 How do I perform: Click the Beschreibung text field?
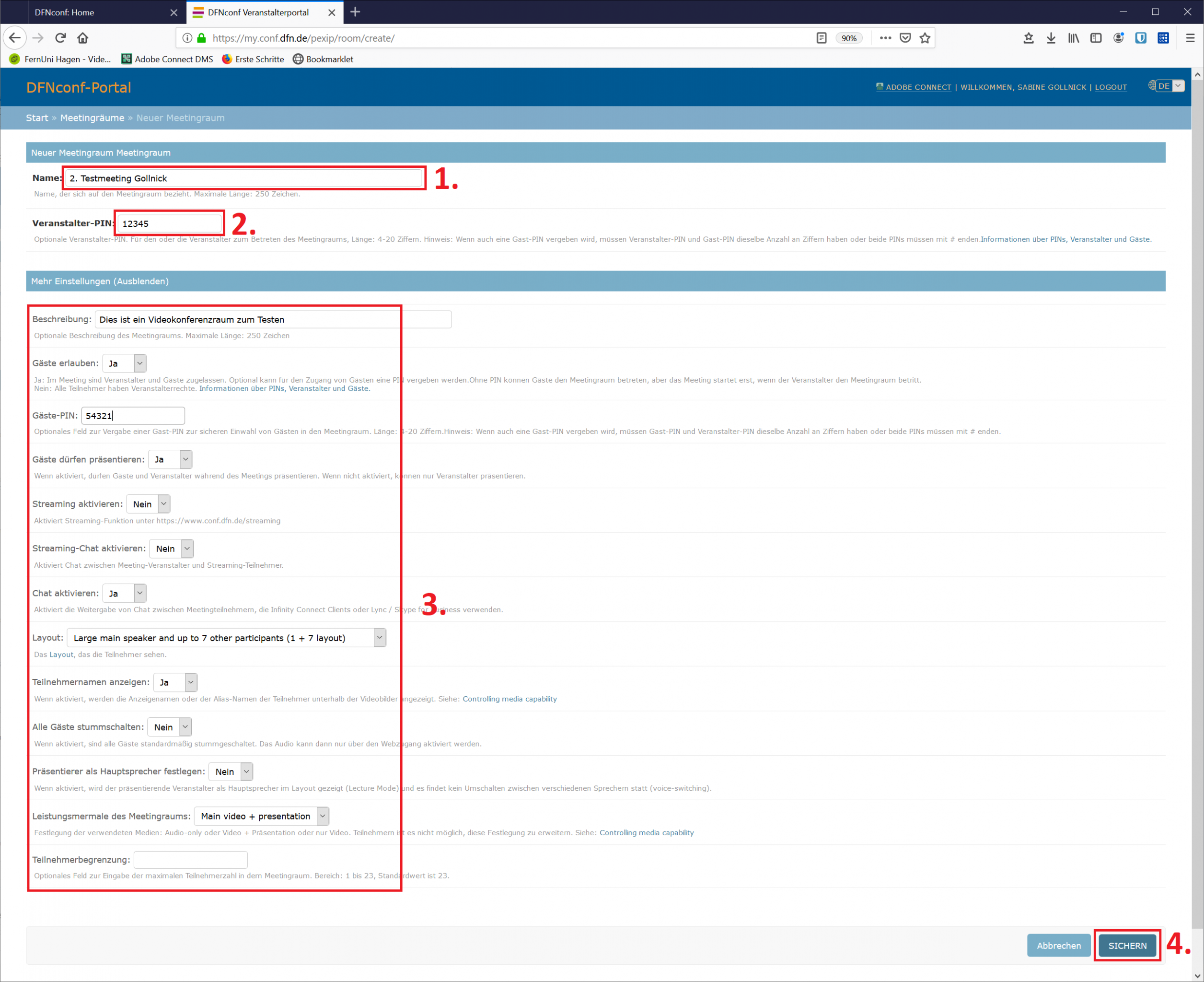[x=273, y=320]
